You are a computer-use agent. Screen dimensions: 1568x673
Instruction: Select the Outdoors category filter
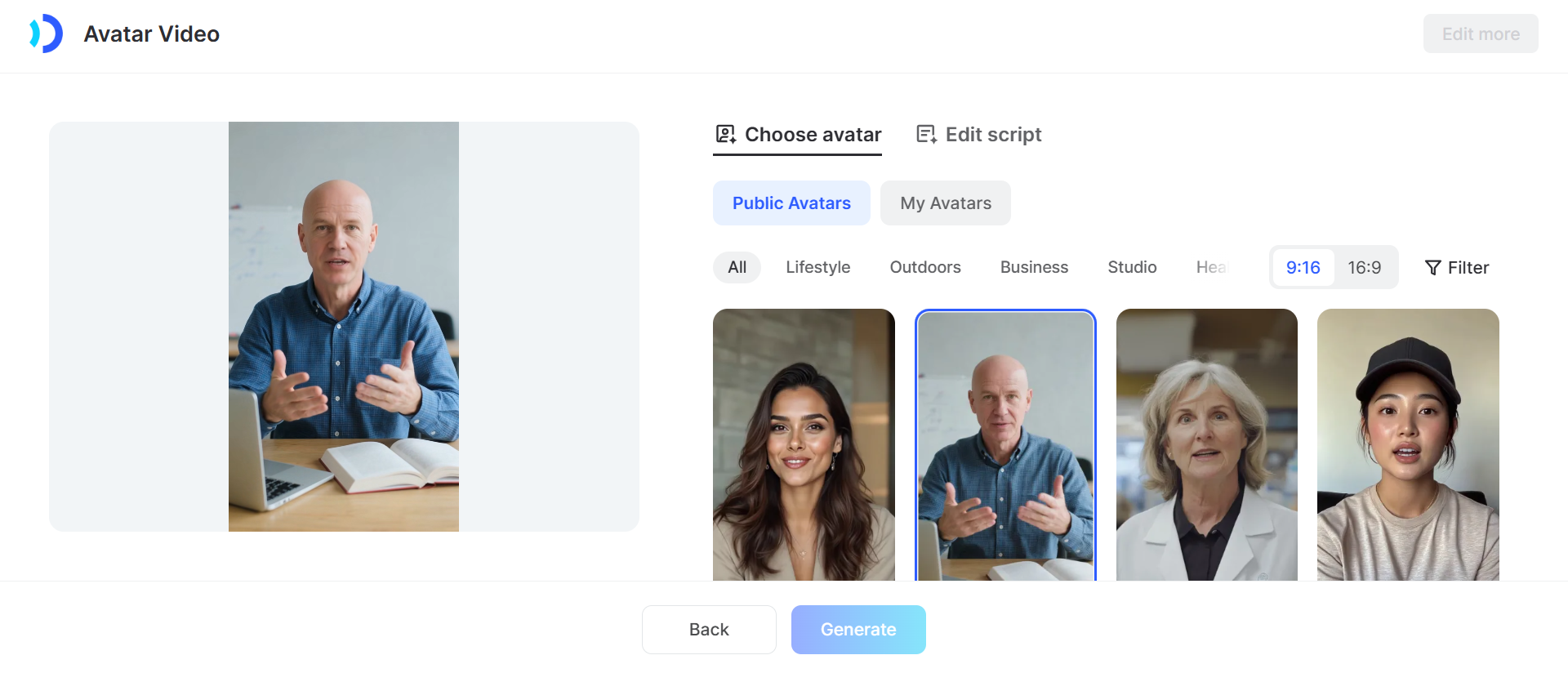(x=925, y=267)
